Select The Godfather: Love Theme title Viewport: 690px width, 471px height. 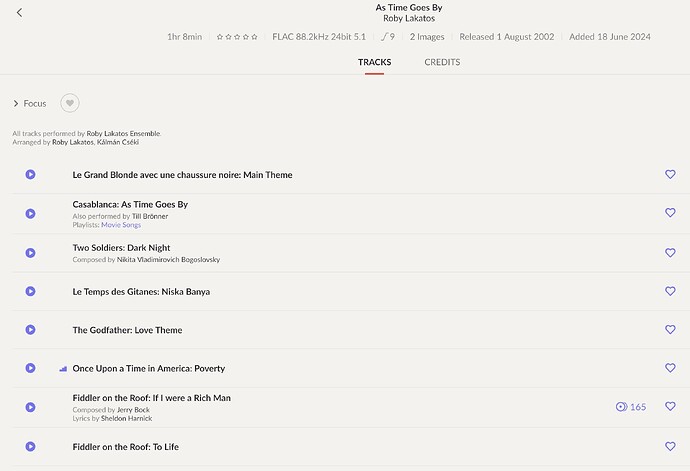pos(127,330)
